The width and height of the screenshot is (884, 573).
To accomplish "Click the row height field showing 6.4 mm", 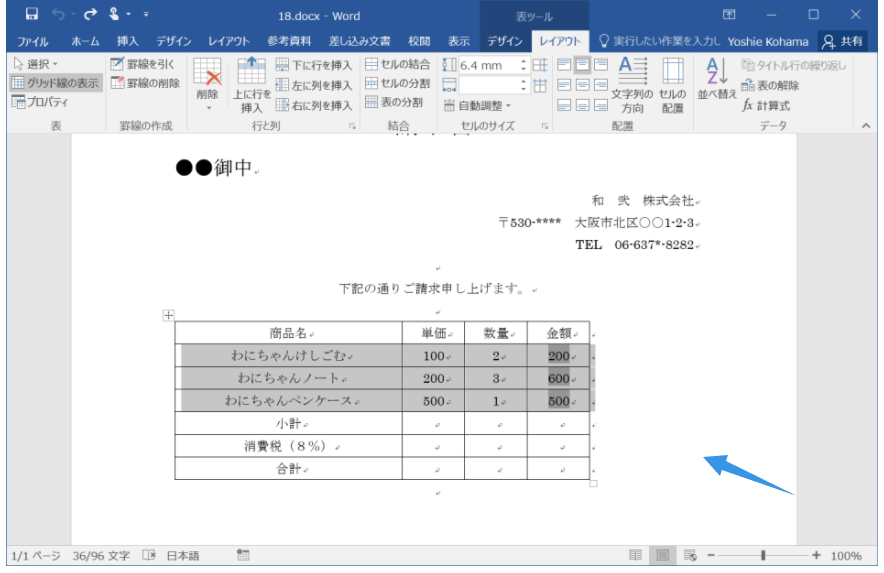I will click(488, 65).
